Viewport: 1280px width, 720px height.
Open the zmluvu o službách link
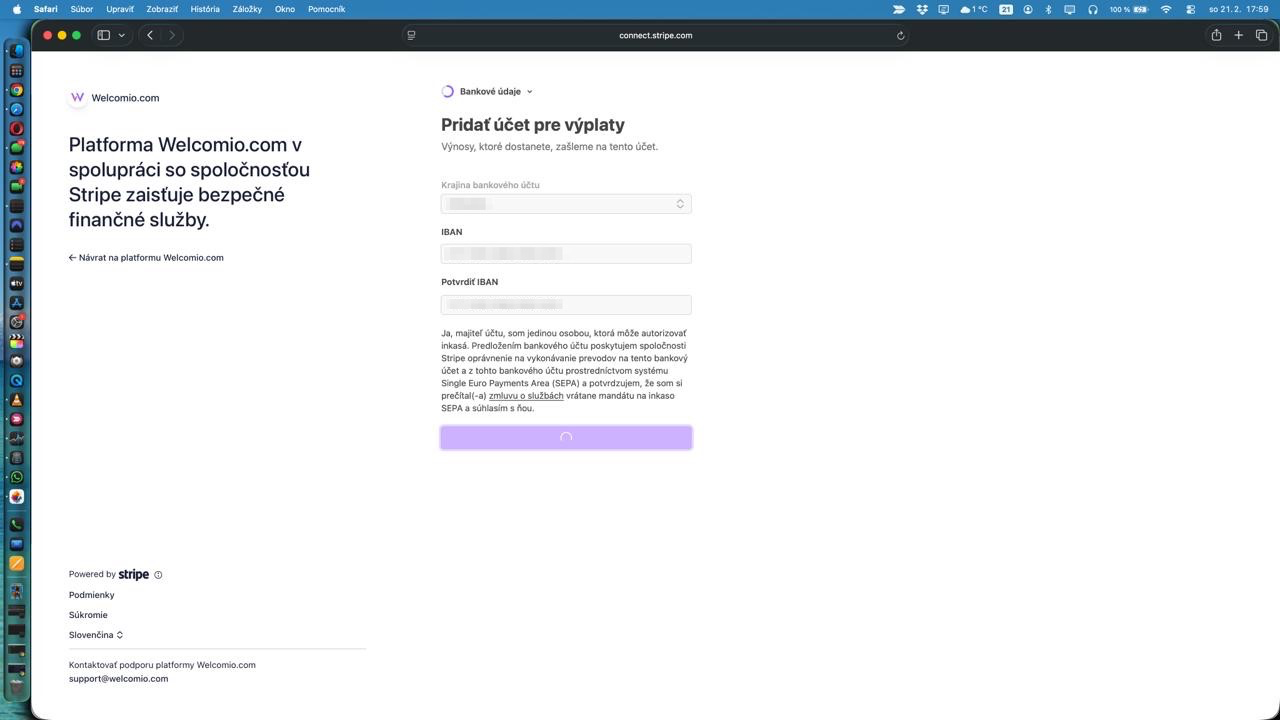point(526,396)
